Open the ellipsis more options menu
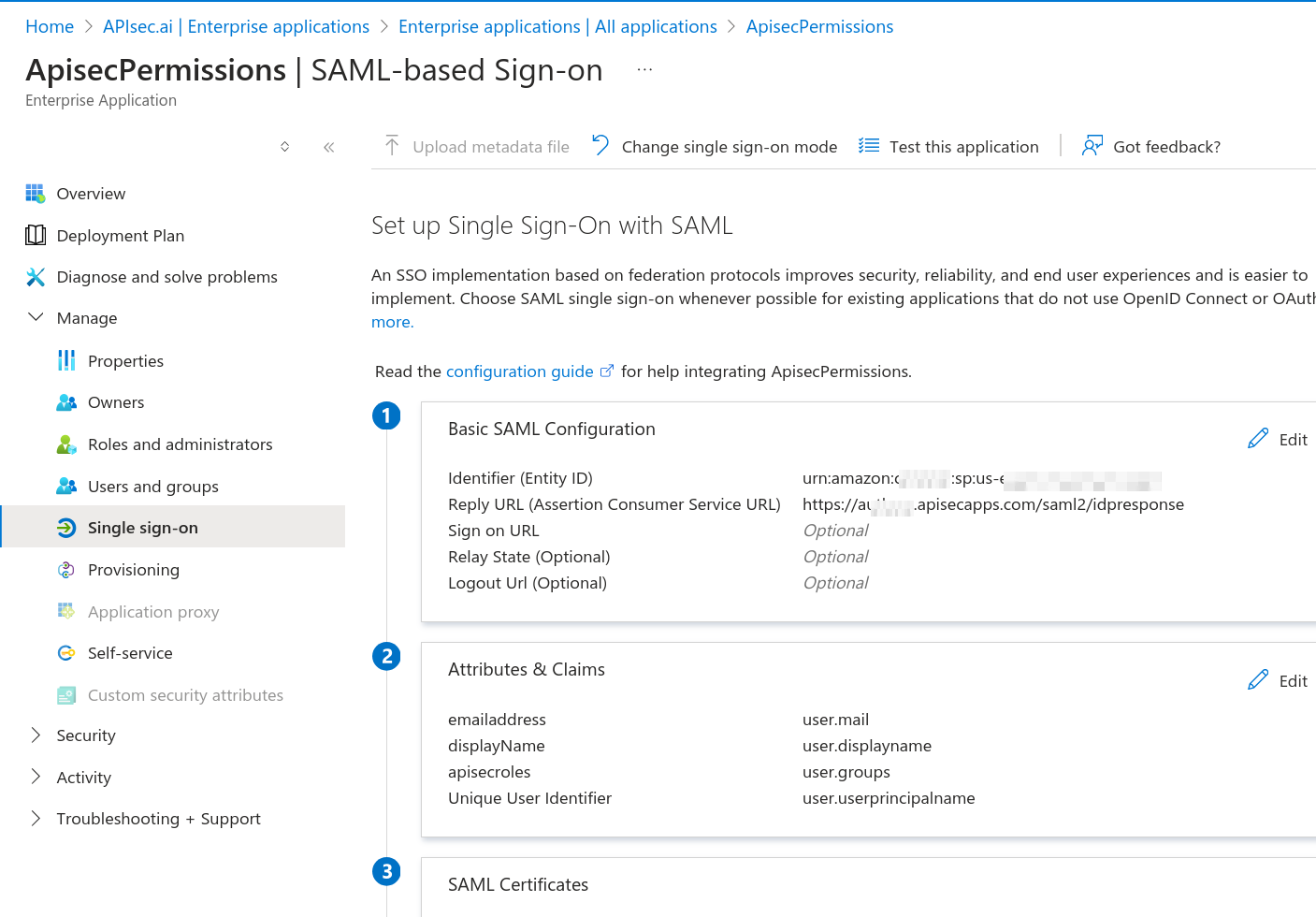The width and height of the screenshot is (1316, 917). coord(644,70)
